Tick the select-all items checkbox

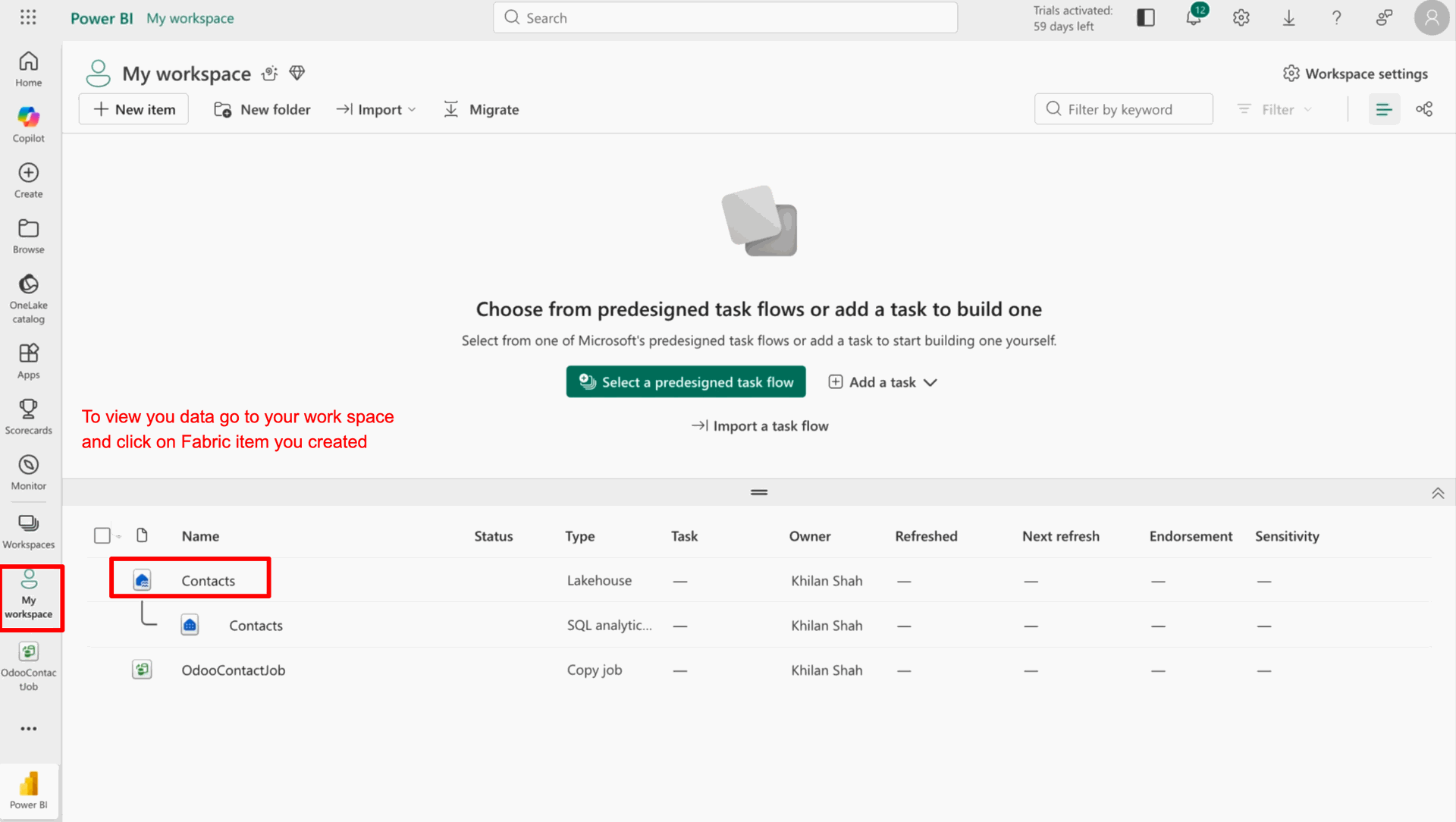102,536
